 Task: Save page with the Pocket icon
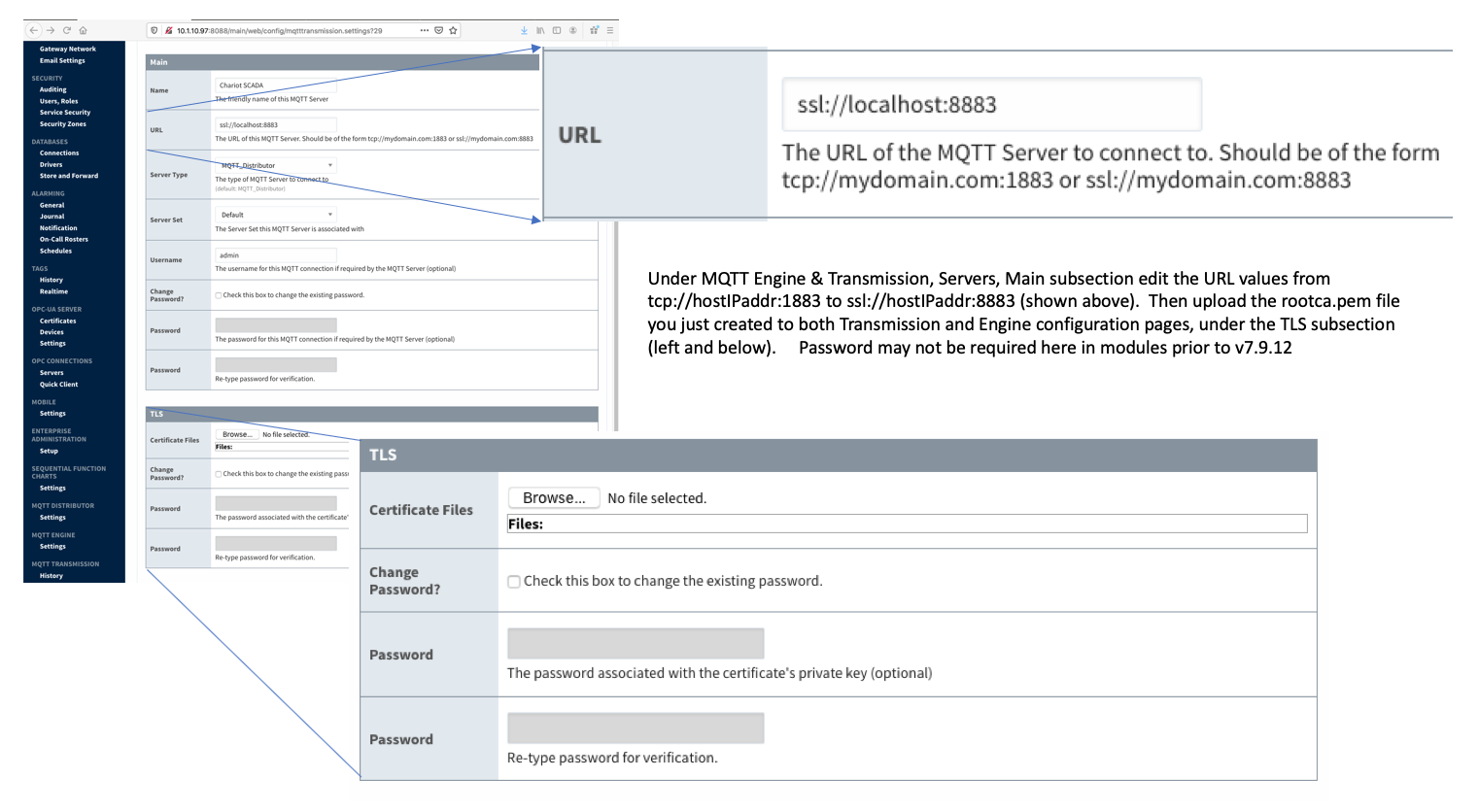coord(439,30)
